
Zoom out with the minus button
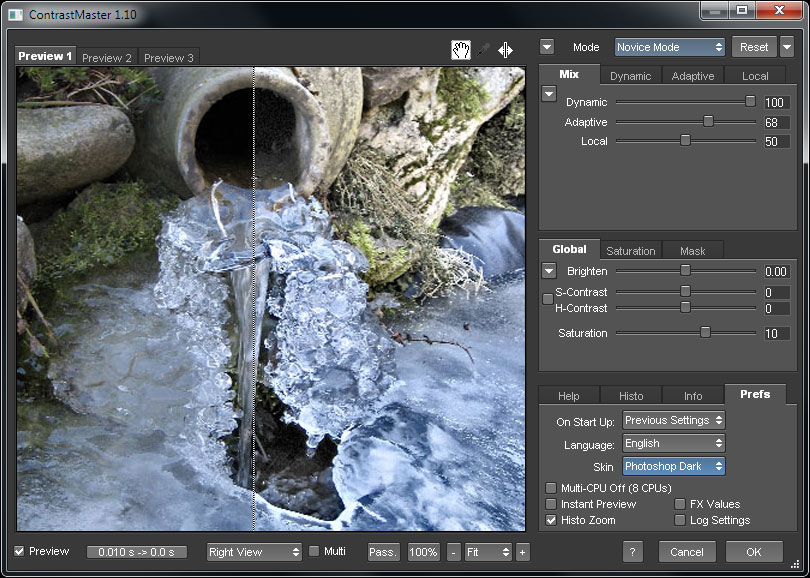coord(454,552)
